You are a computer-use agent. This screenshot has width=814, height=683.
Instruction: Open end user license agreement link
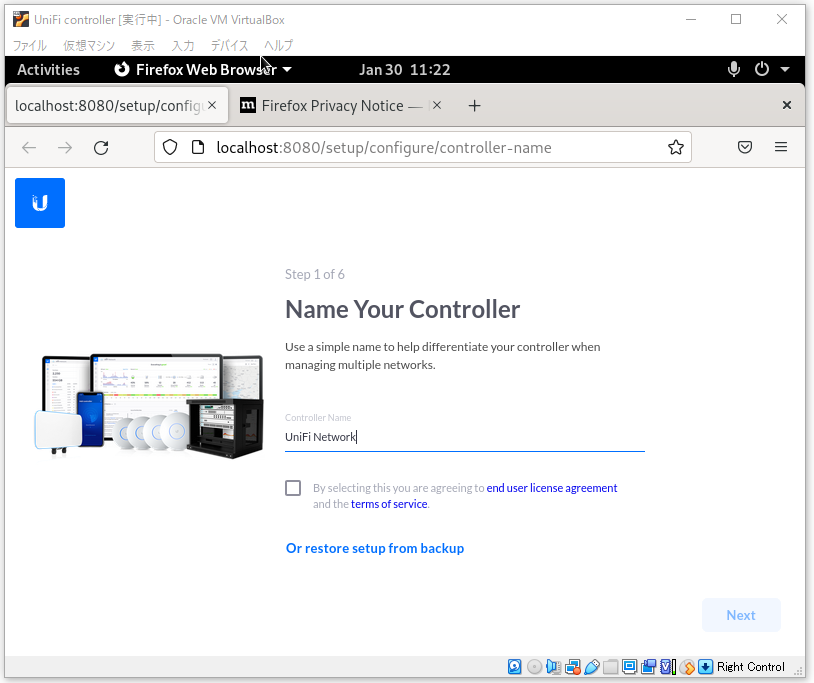click(552, 488)
